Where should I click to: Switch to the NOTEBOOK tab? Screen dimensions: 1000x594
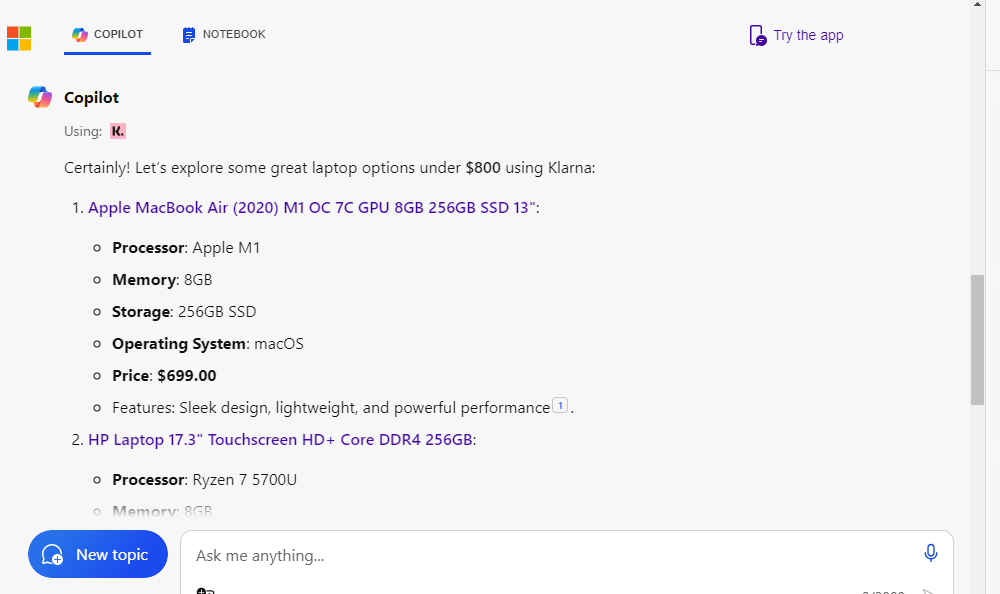(222, 33)
